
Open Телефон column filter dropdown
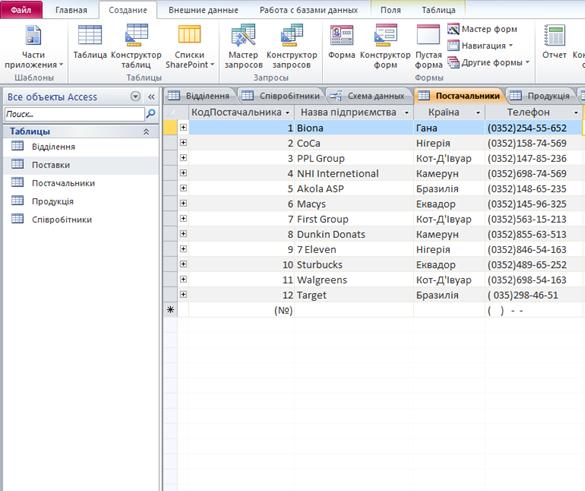pos(576,113)
